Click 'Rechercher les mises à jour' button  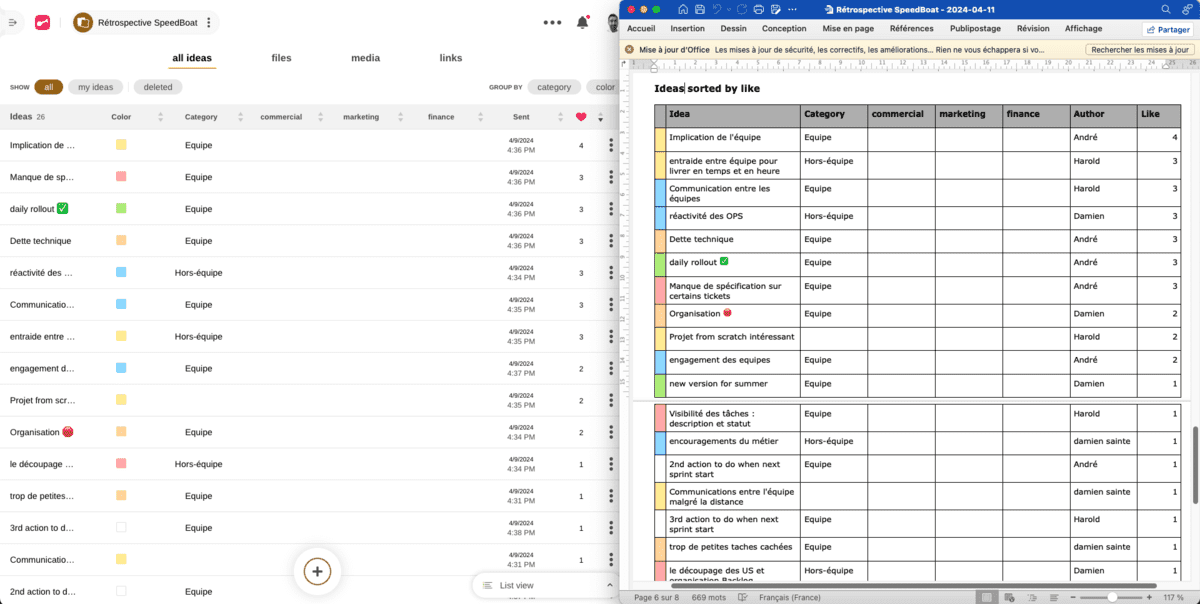click(x=1141, y=49)
